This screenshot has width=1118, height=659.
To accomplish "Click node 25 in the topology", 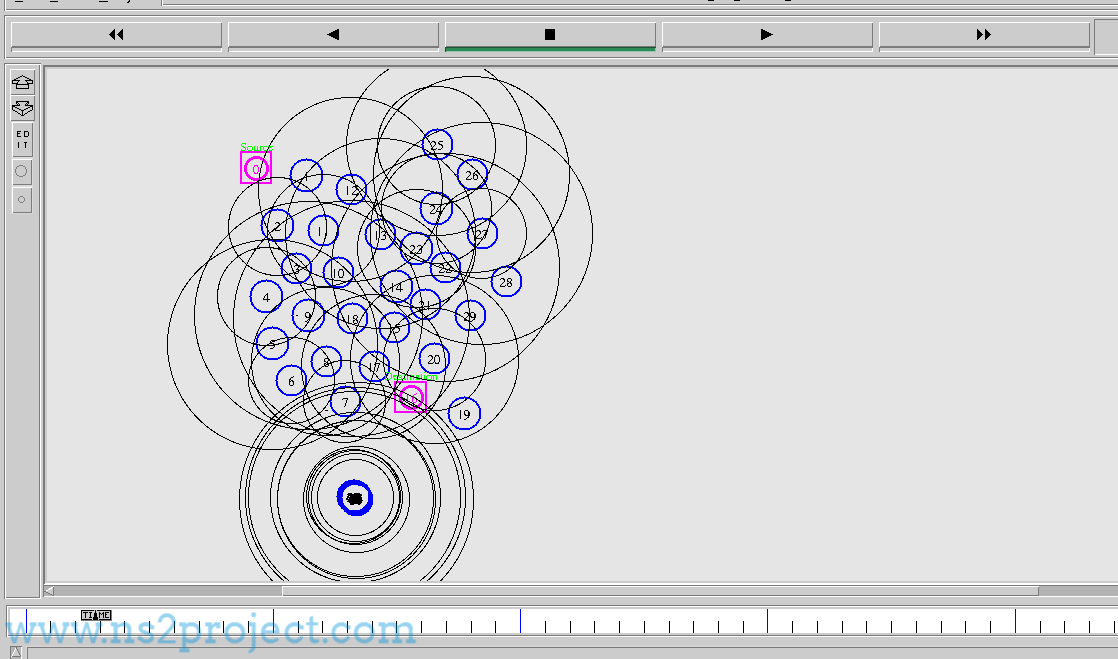I will pyautogui.click(x=437, y=145).
